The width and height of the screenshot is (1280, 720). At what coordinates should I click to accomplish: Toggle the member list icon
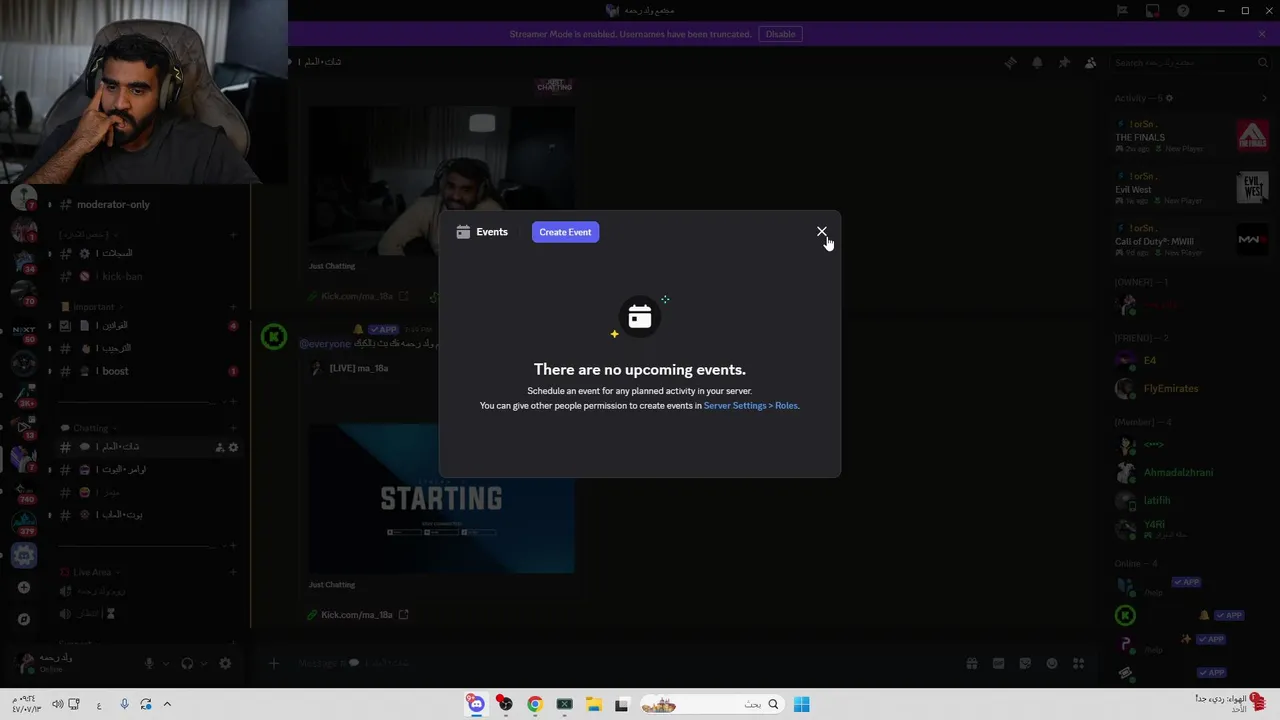tap(1091, 62)
